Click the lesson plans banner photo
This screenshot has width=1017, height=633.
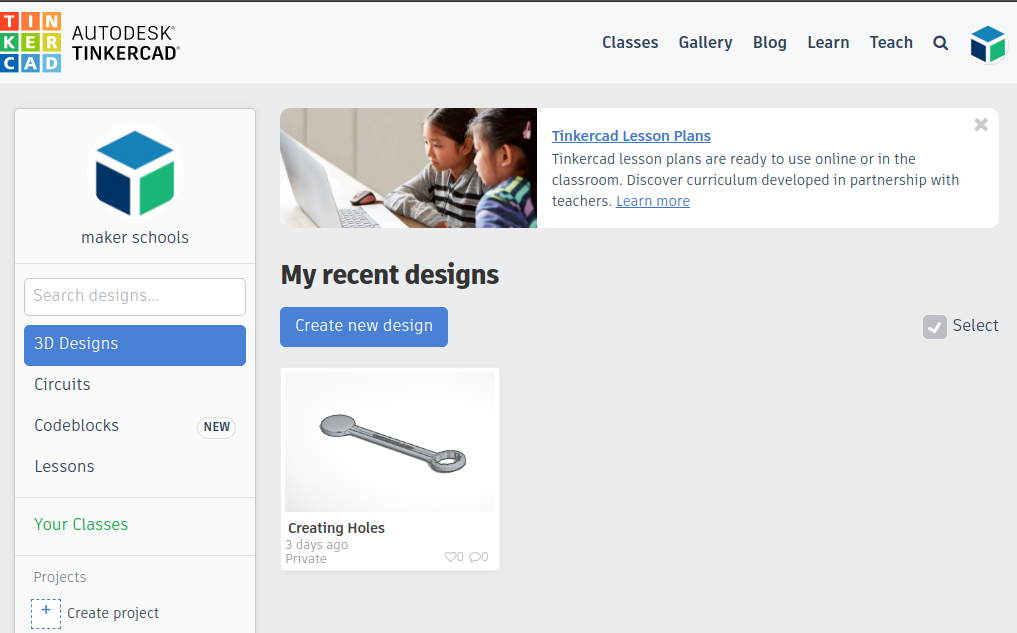pos(409,168)
